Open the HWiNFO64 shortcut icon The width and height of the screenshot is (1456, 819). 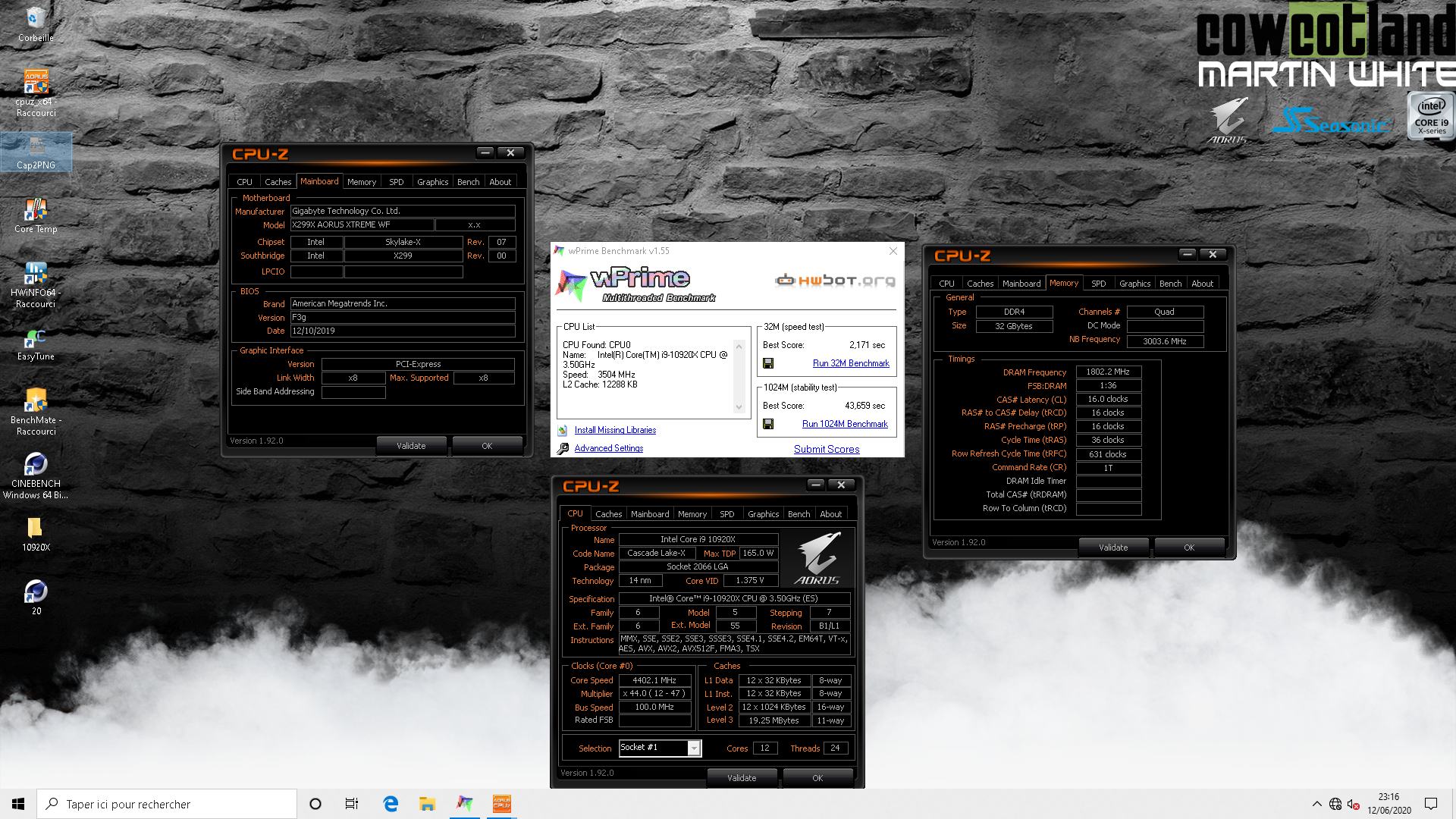(36, 284)
